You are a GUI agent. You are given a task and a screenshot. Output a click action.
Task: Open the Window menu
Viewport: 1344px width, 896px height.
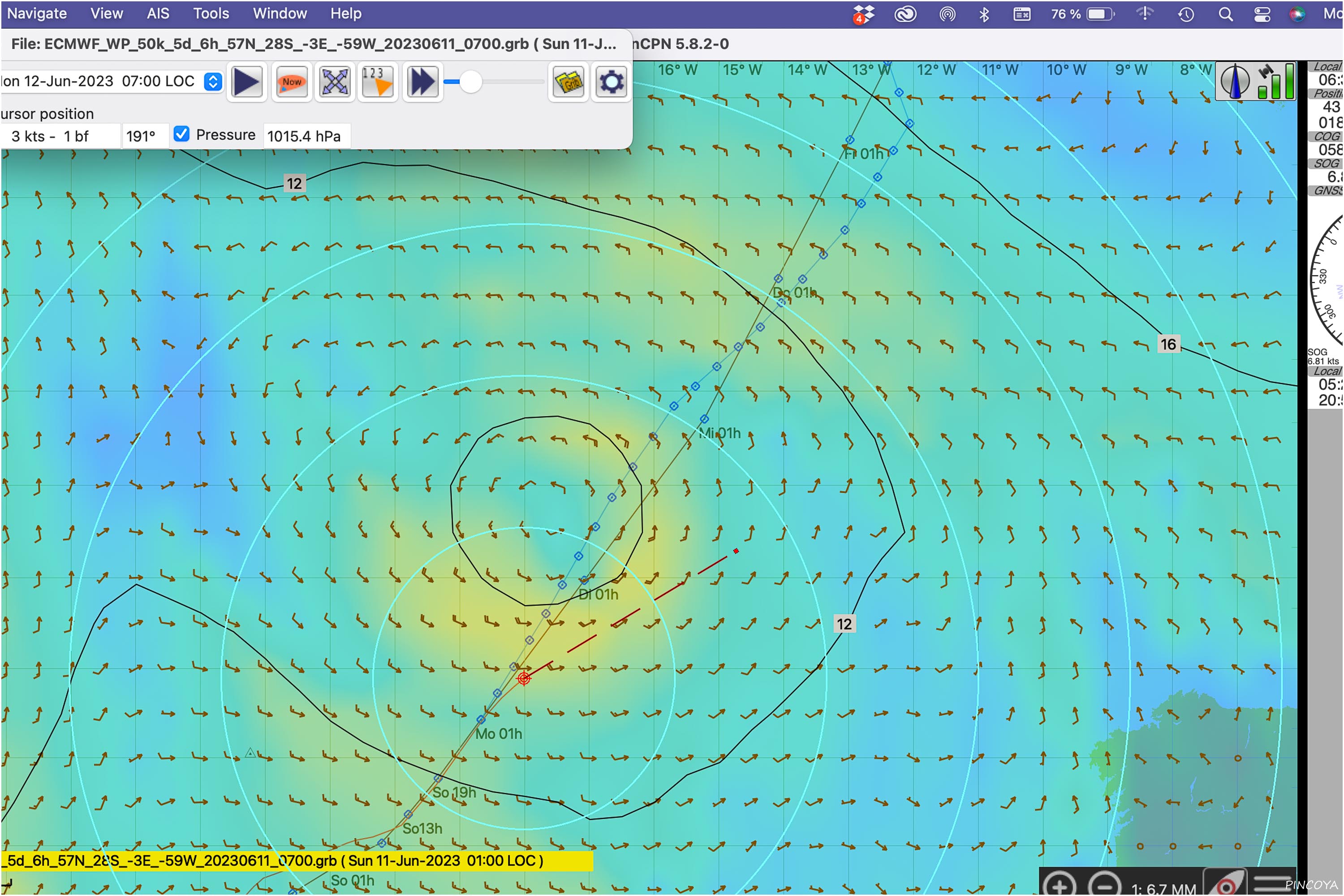tap(280, 13)
